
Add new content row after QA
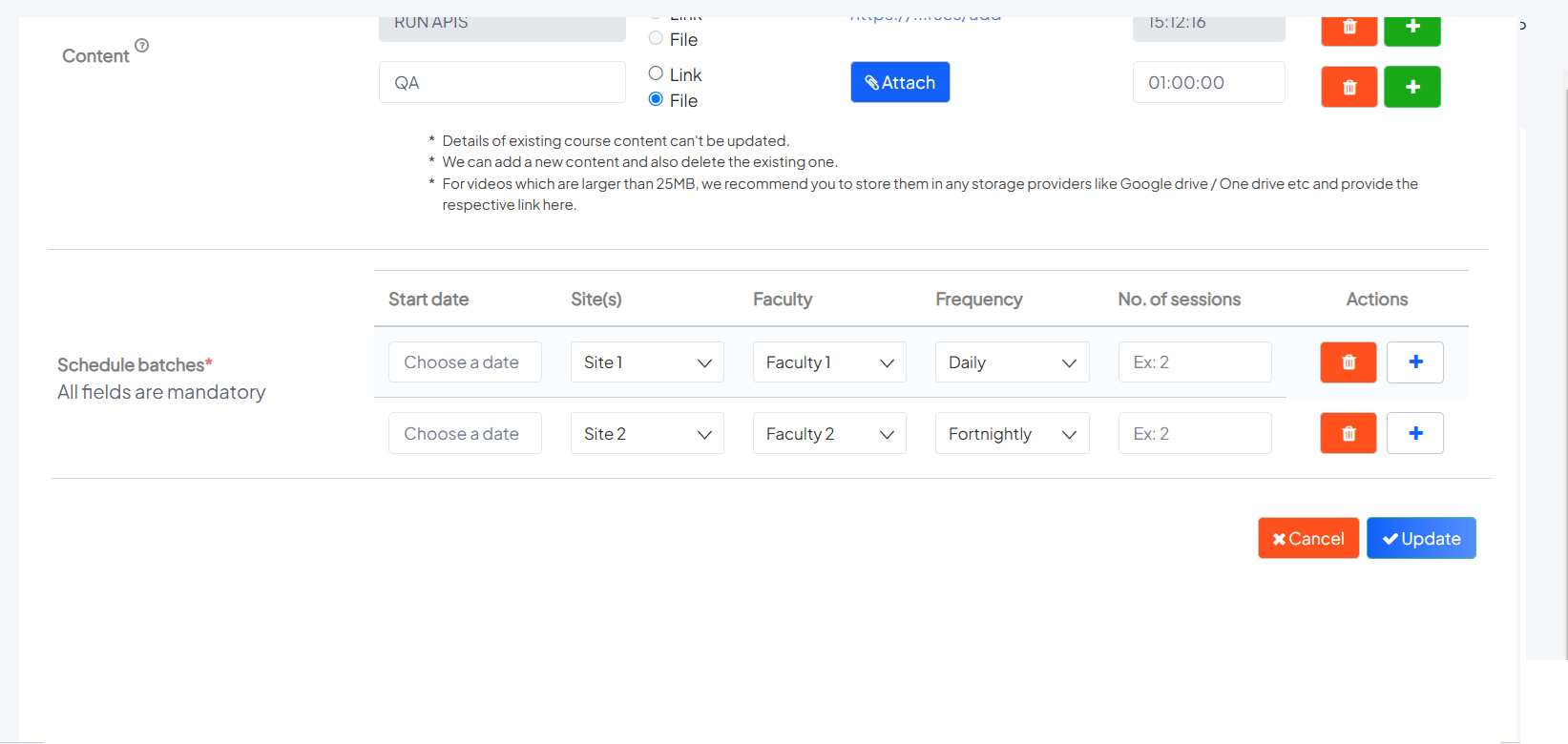click(x=1411, y=87)
